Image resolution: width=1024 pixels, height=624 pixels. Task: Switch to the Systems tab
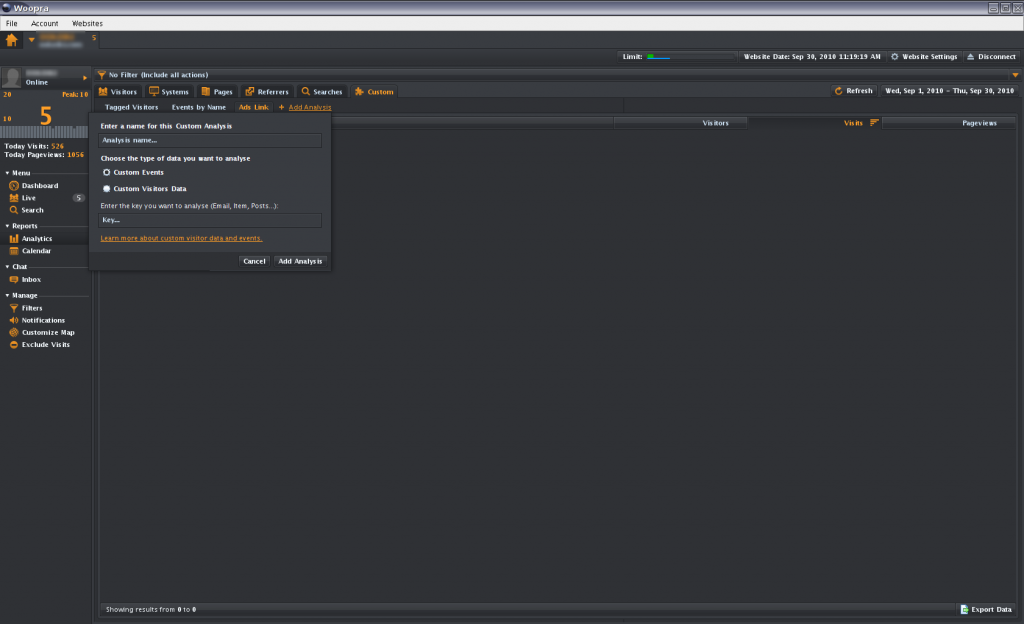pyautogui.click(x=168, y=91)
